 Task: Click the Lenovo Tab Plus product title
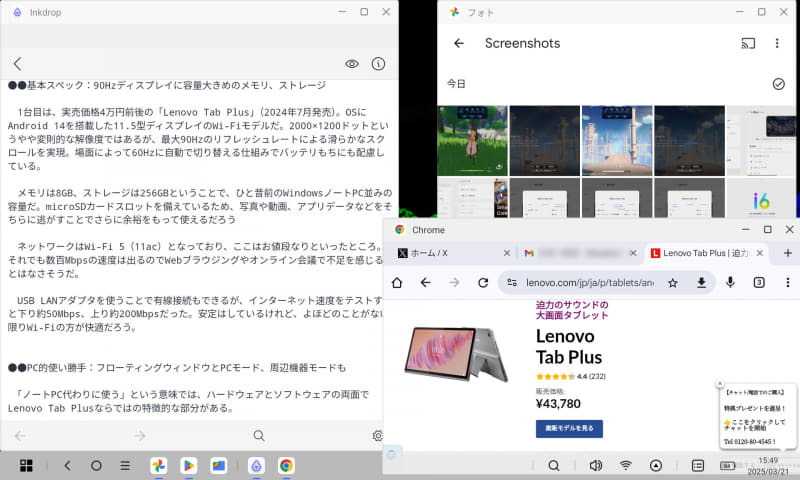[569, 347]
